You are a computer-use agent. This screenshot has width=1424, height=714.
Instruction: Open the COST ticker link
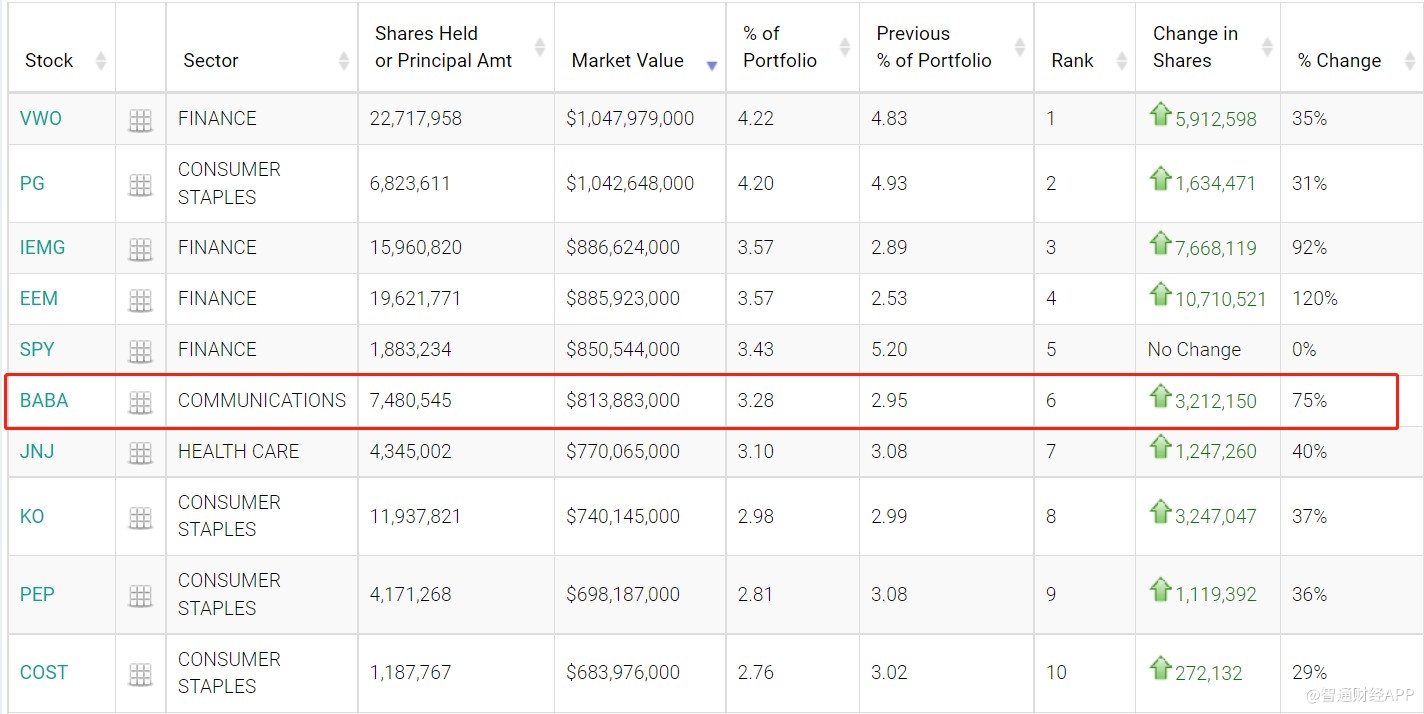tap(44, 672)
